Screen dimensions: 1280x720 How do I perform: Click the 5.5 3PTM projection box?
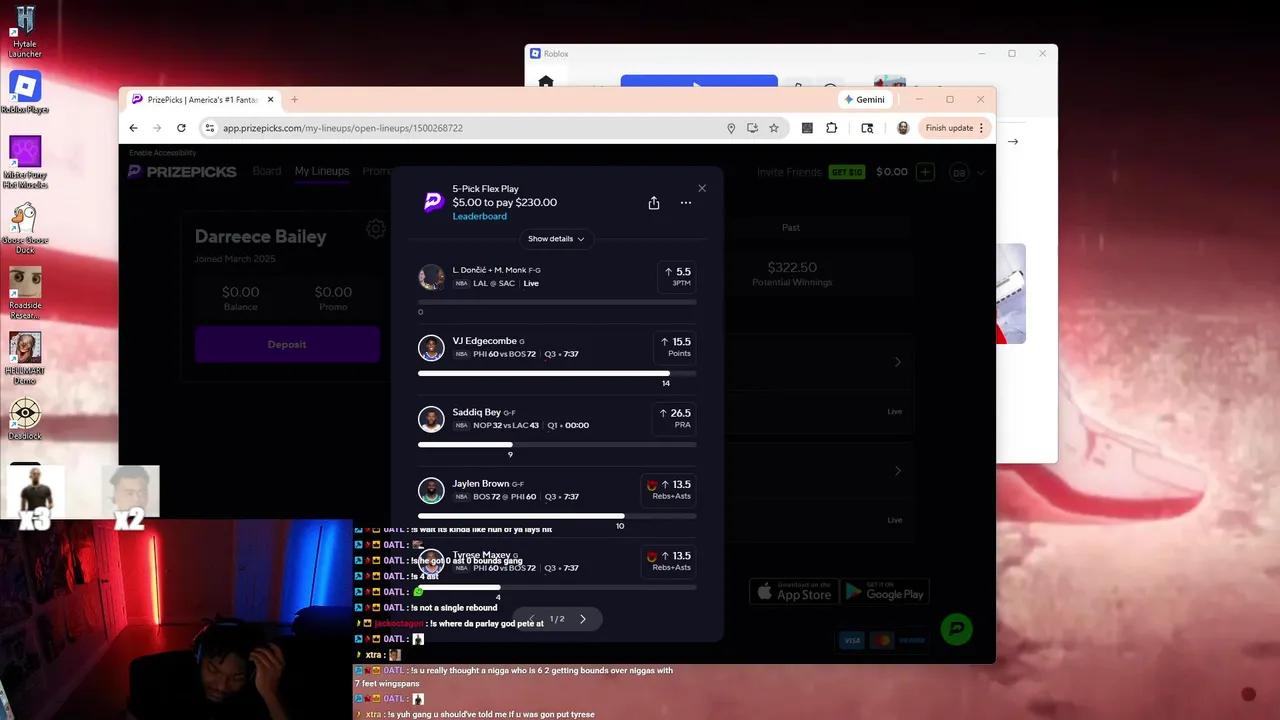677,277
